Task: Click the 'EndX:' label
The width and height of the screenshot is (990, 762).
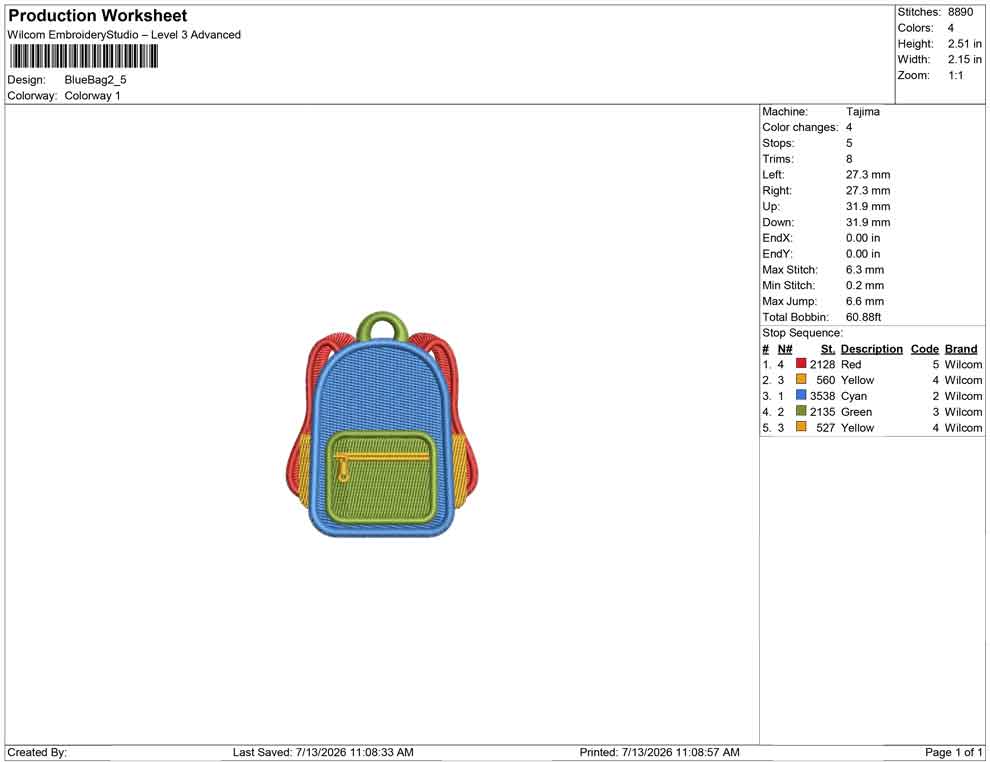Action: pos(777,238)
